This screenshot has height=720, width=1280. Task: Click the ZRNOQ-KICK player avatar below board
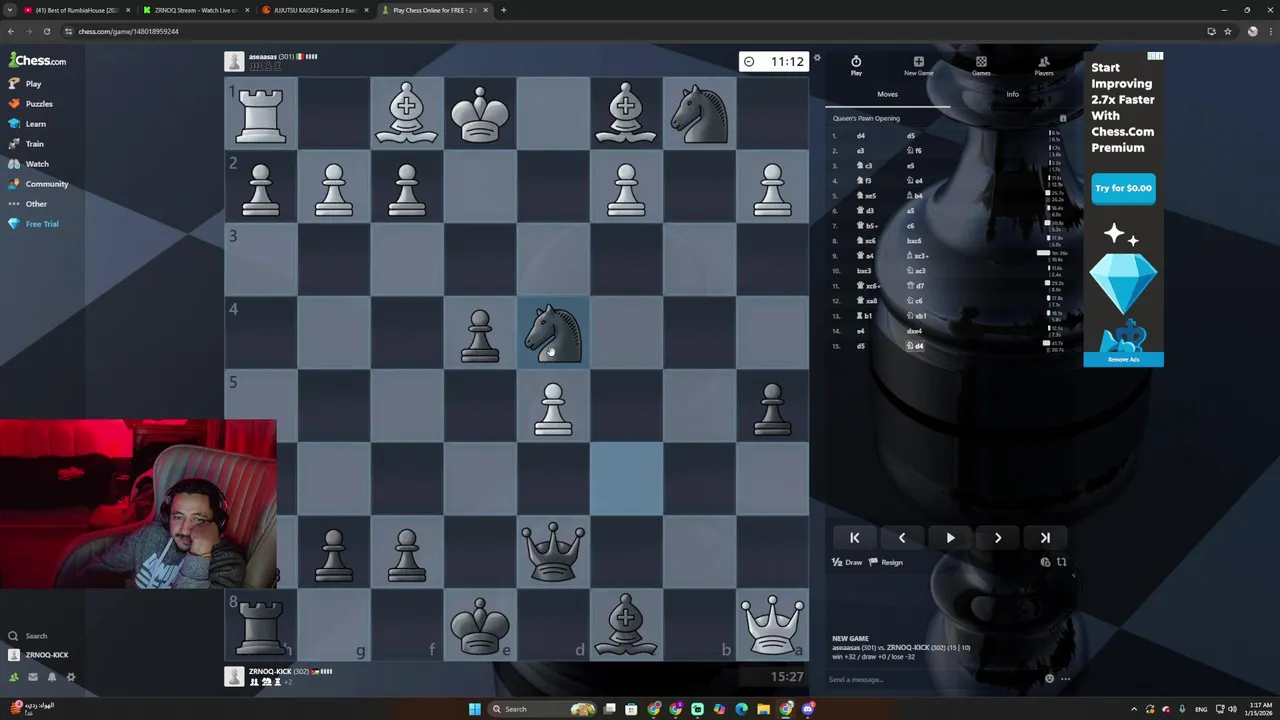click(x=234, y=677)
